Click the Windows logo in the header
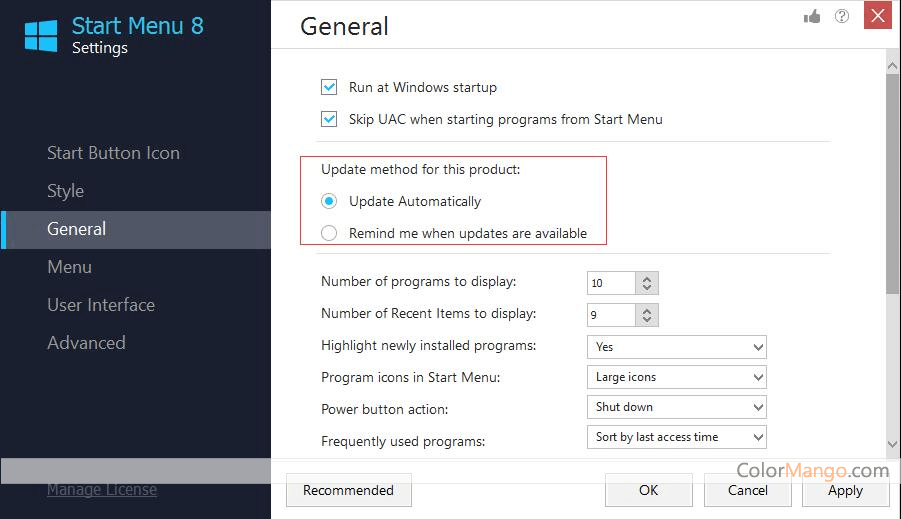This screenshot has width=901, height=519. tap(41, 35)
